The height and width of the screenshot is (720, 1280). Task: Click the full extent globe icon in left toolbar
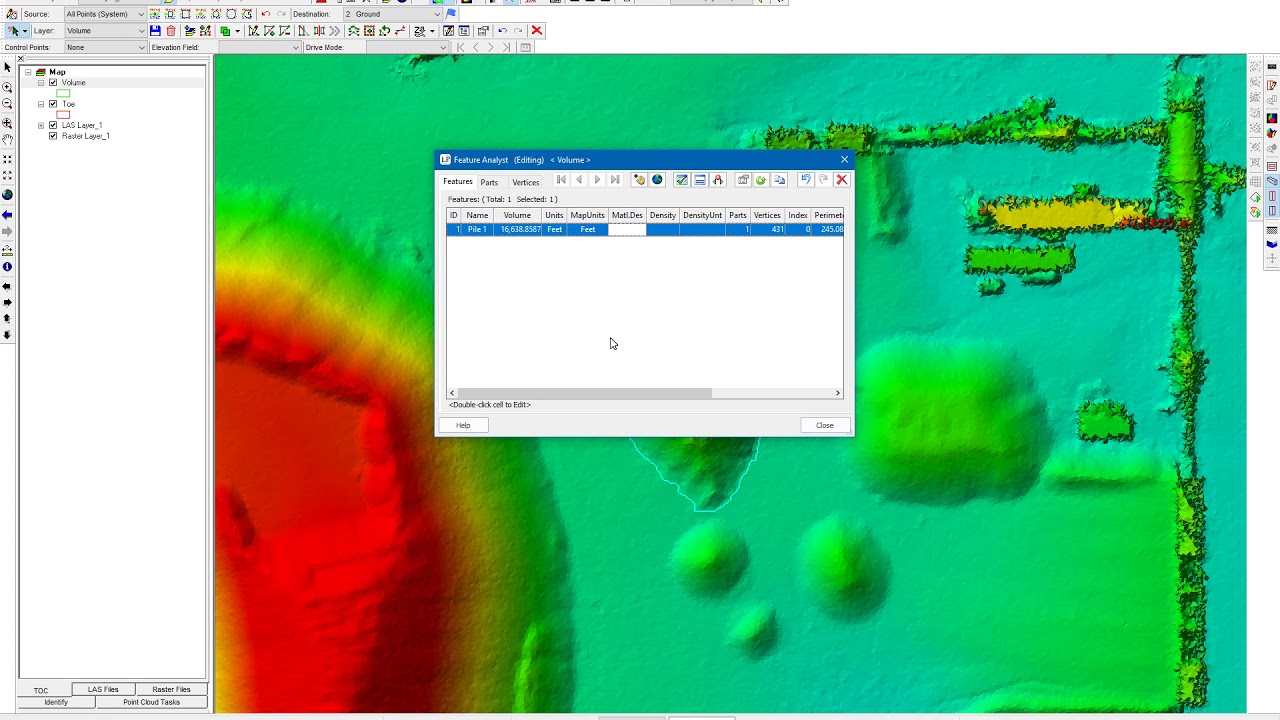7,195
